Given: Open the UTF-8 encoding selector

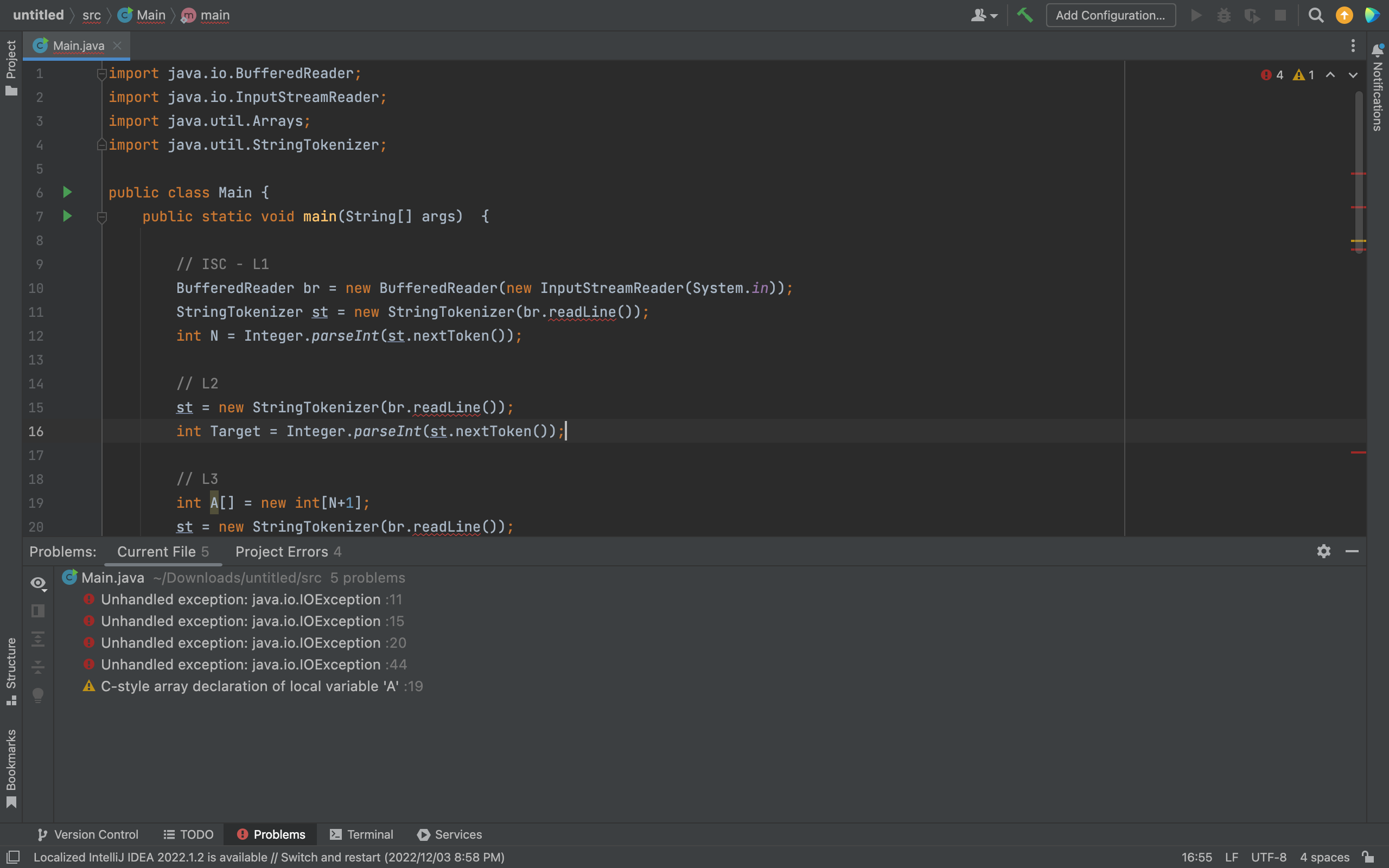Looking at the screenshot, I should pos(1268,857).
